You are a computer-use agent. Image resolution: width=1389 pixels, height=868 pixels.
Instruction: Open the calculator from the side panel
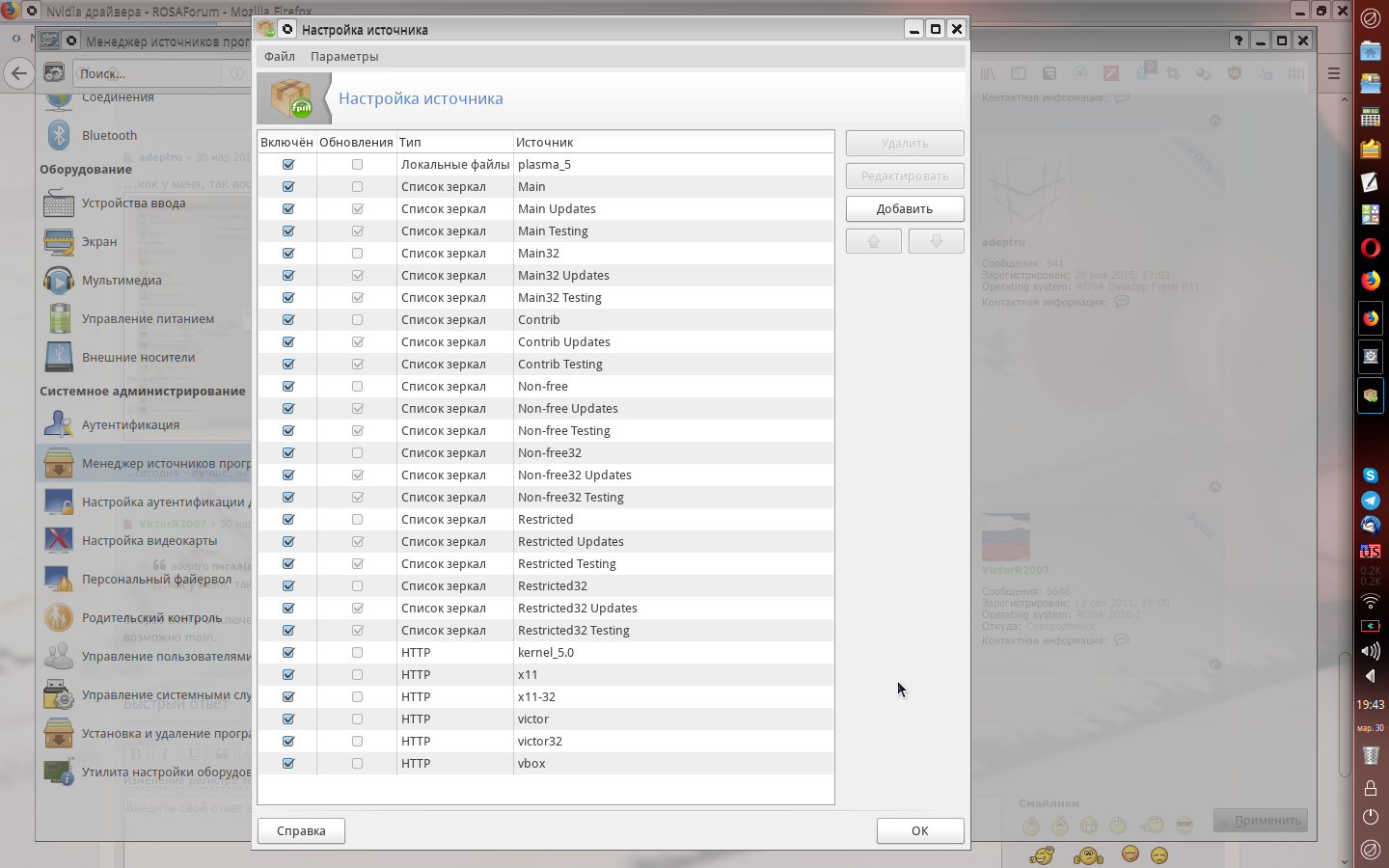coord(1370,118)
